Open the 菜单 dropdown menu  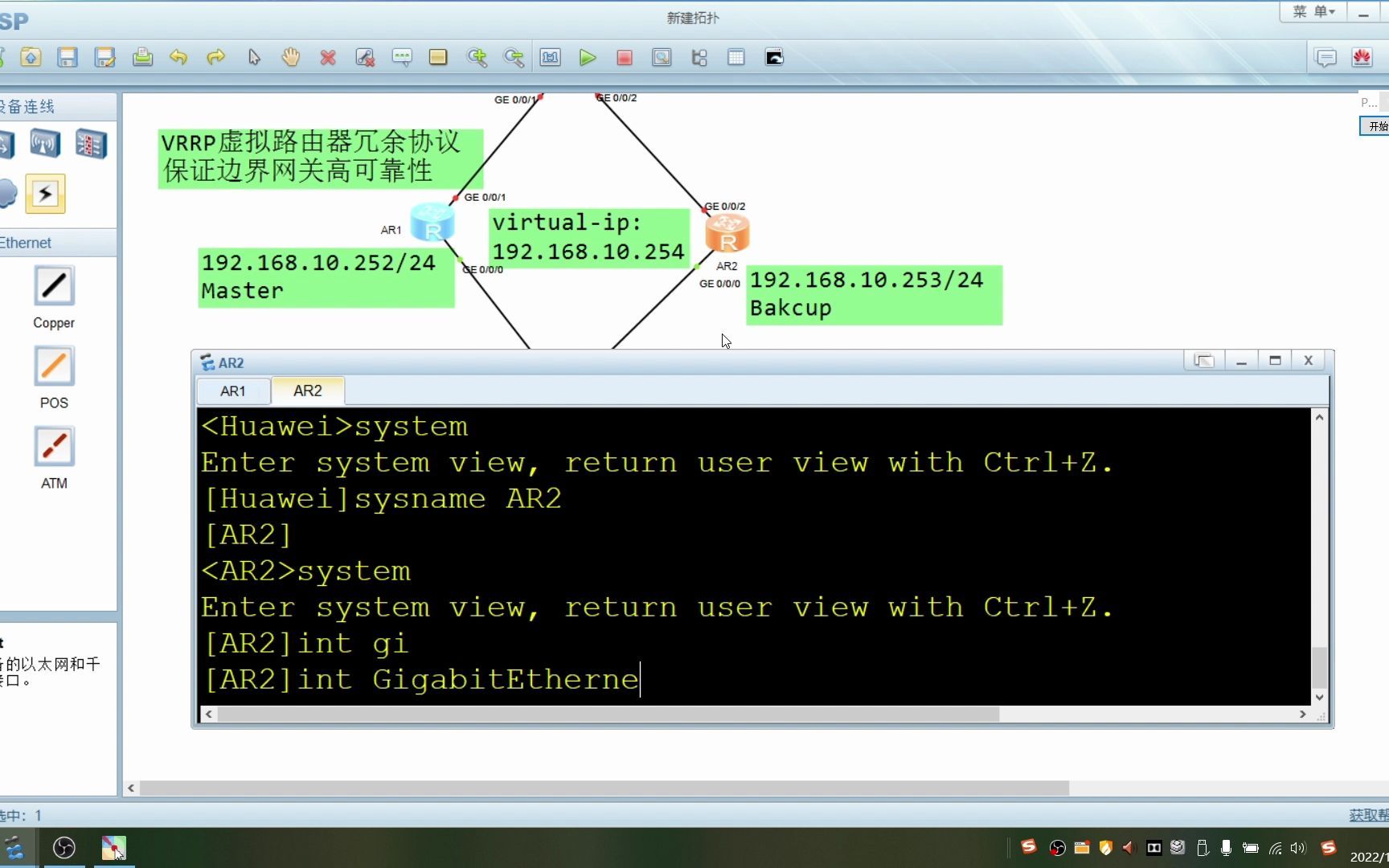[1313, 11]
